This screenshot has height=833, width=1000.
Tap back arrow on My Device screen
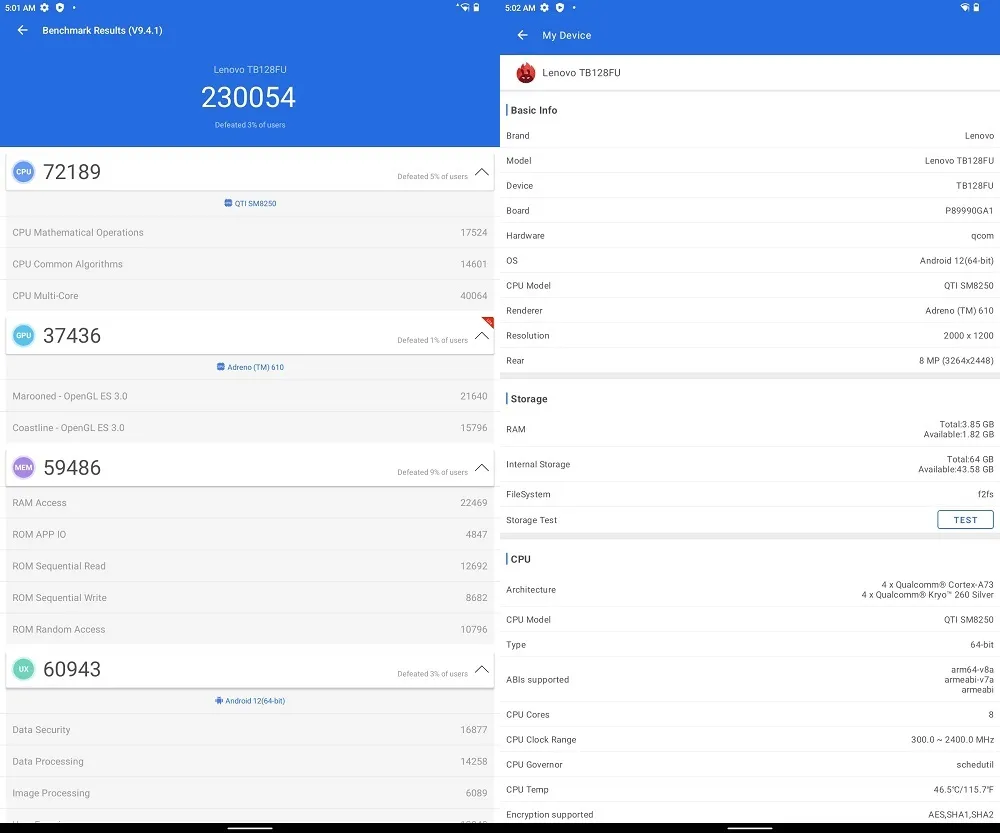point(522,35)
